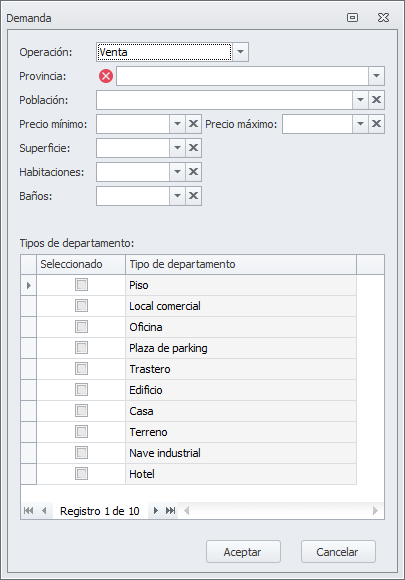Clear the Baños value with X icon
This screenshot has height=580, width=405.
tap(193, 196)
